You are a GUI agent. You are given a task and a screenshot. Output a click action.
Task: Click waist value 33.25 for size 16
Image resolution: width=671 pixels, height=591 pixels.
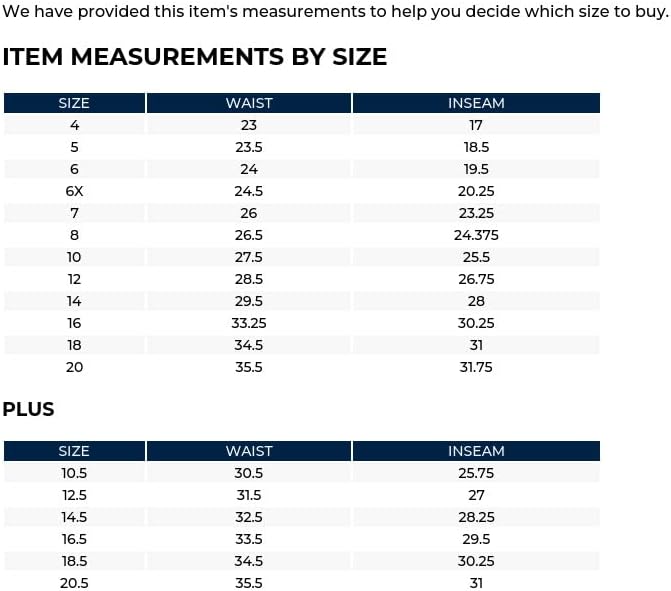[x=249, y=323]
